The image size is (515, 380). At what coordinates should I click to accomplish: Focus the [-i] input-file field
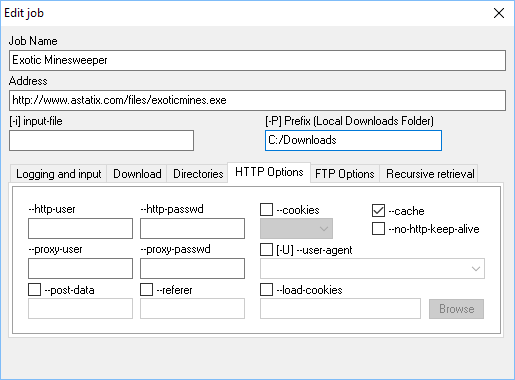[101, 140]
